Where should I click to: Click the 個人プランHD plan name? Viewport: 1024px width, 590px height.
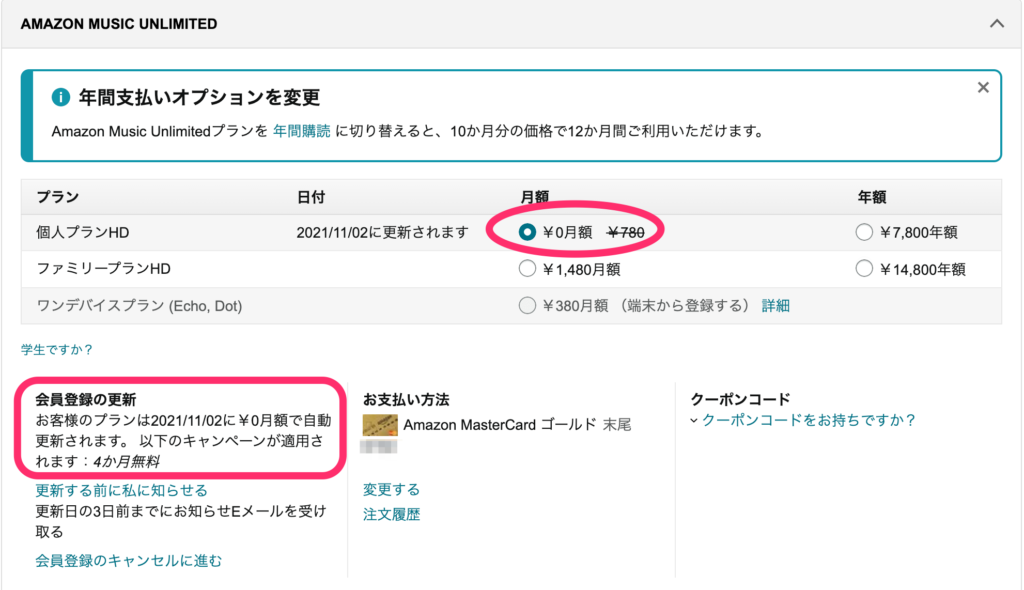pyautogui.click(x=83, y=233)
